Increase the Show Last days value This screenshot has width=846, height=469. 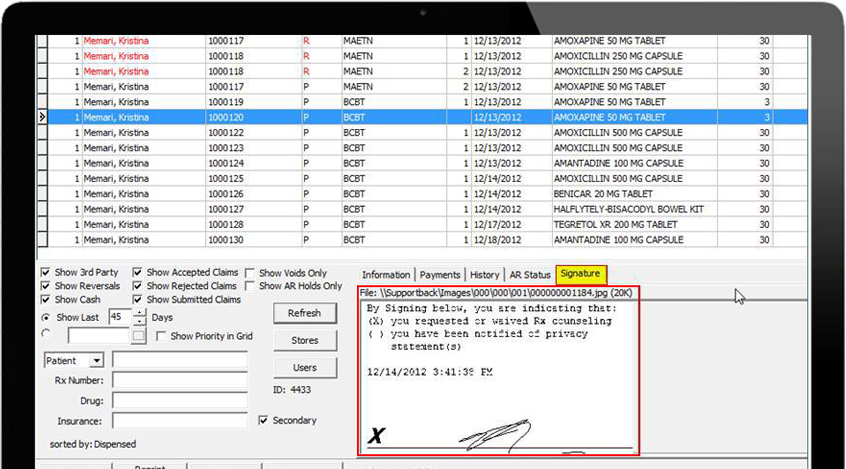point(139,312)
